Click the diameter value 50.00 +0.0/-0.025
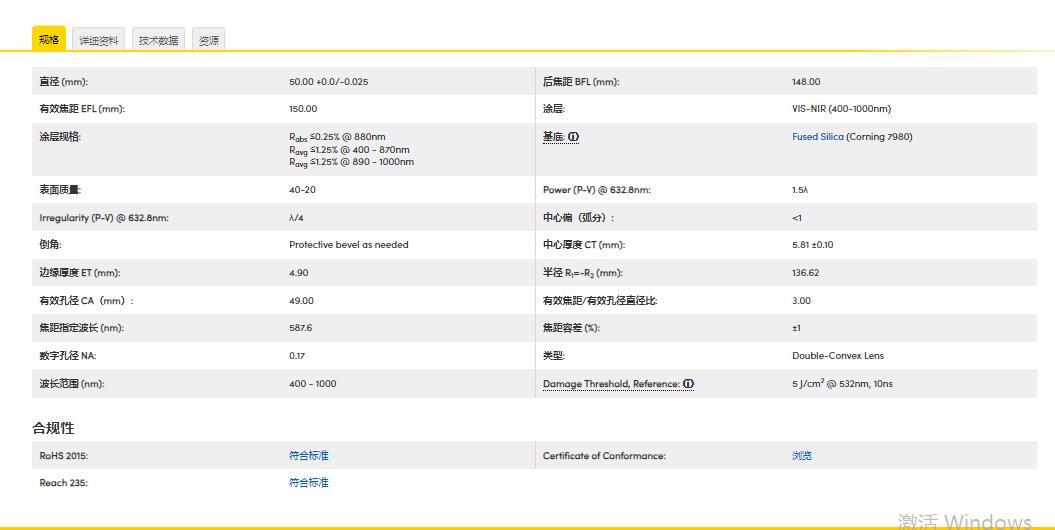 [x=328, y=82]
